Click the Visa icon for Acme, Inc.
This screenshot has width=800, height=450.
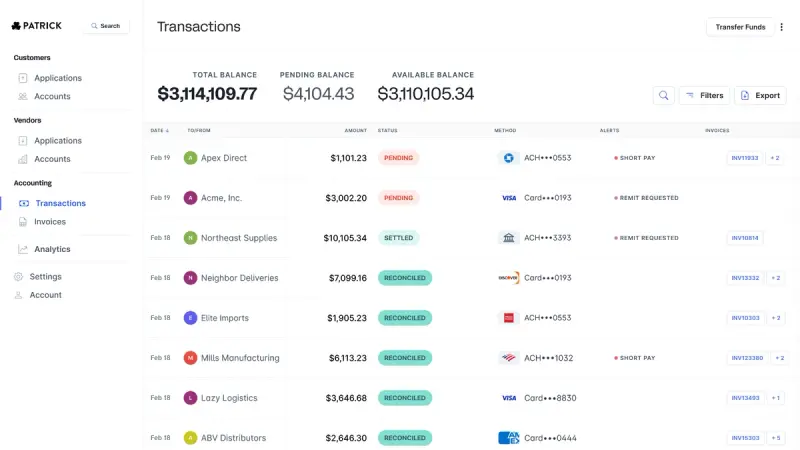tap(508, 197)
